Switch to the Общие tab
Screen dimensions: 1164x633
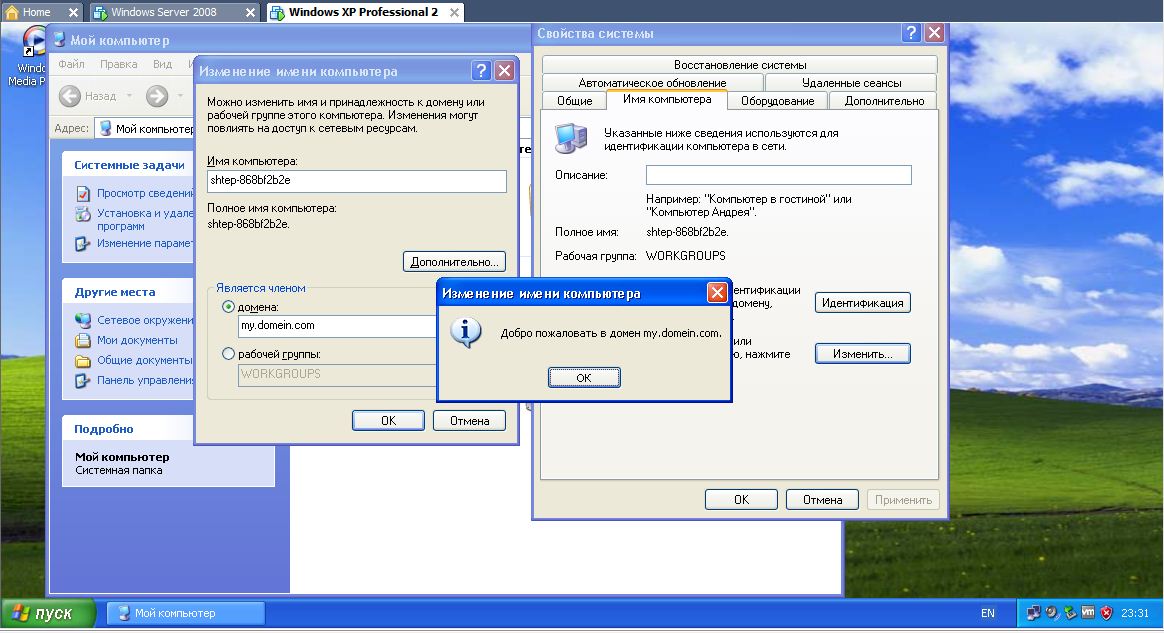coord(575,101)
